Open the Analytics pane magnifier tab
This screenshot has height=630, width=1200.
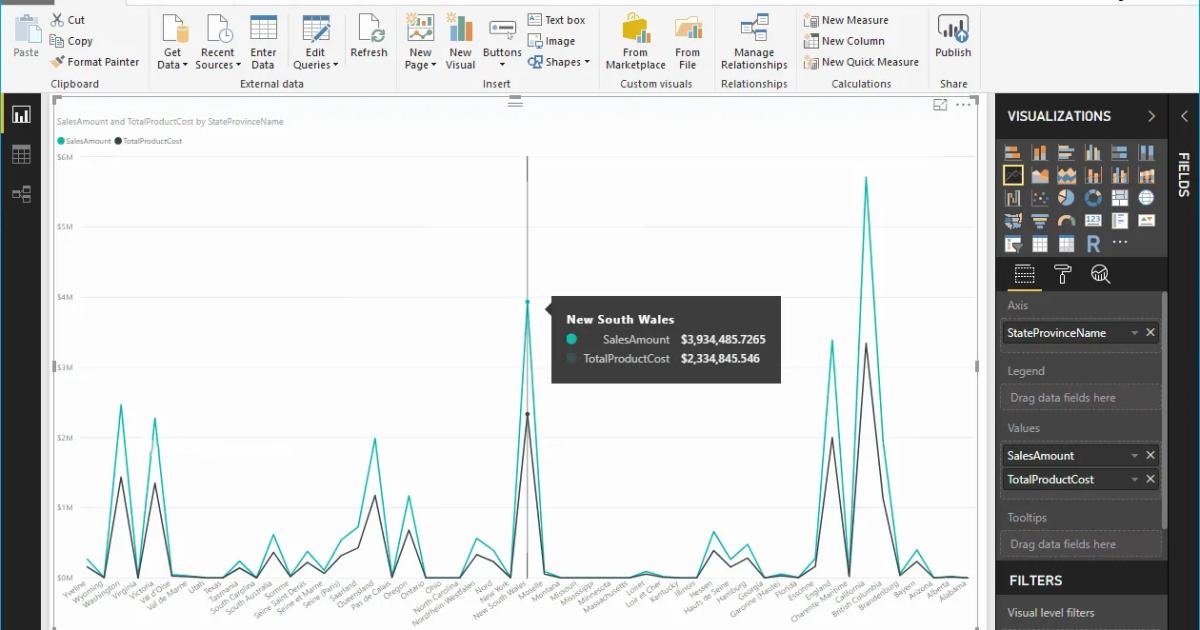coord(1100,273)
